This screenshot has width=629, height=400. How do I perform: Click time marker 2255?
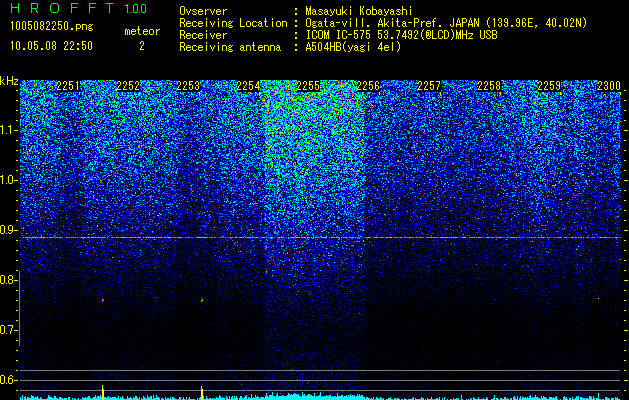click(x=308, y=86)
